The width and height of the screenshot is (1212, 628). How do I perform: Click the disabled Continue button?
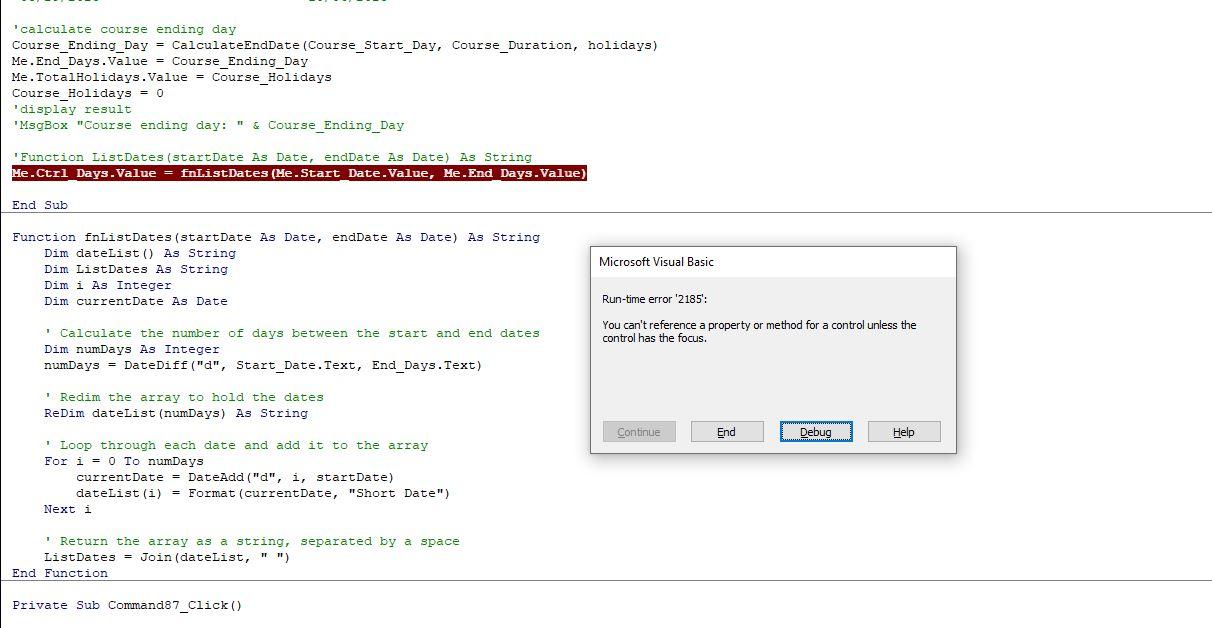[639, 431]
